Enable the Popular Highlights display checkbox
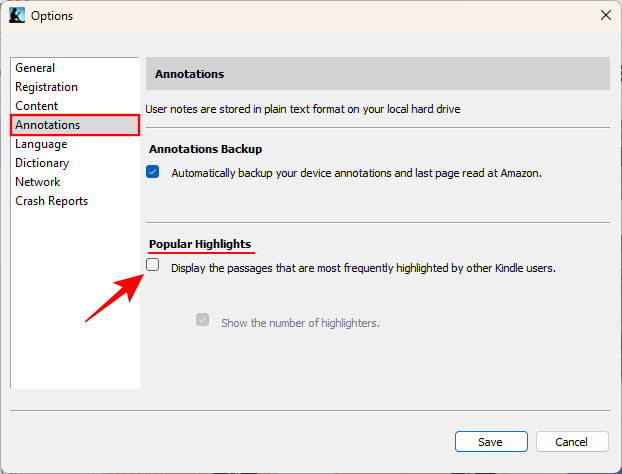 [x=153, y=265]
